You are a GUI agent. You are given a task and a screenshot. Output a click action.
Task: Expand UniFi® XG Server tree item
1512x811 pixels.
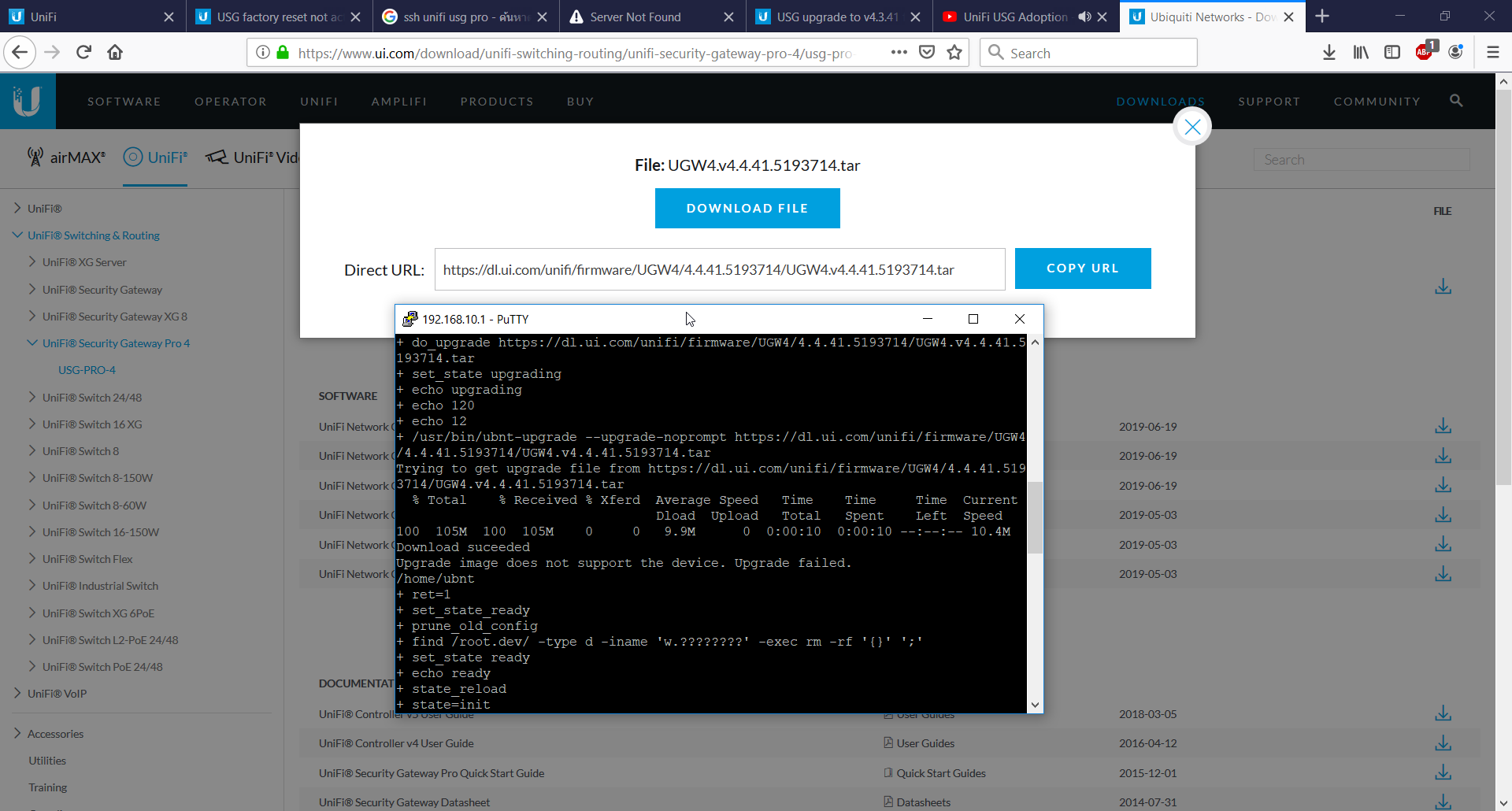tap(32, 262)
